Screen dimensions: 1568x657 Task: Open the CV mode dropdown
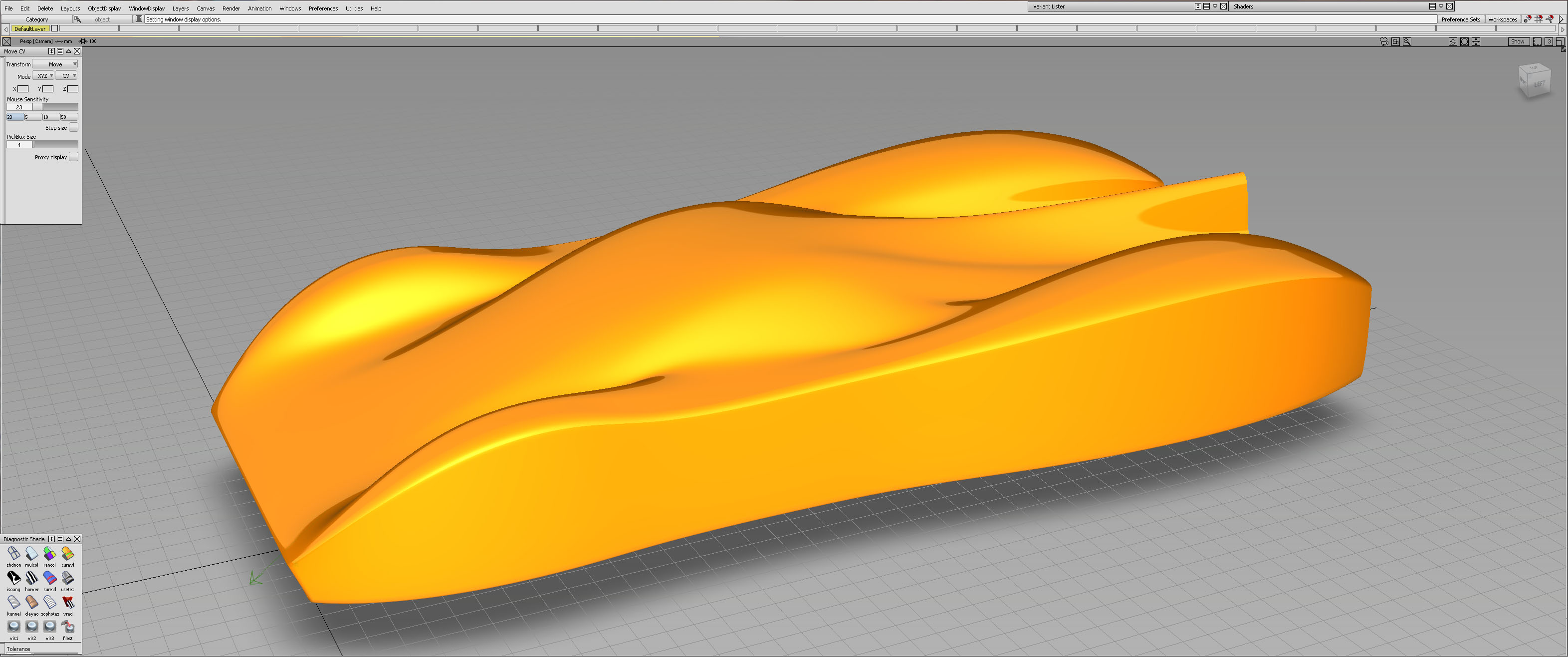pyautogui.click(x=66, y=76)
